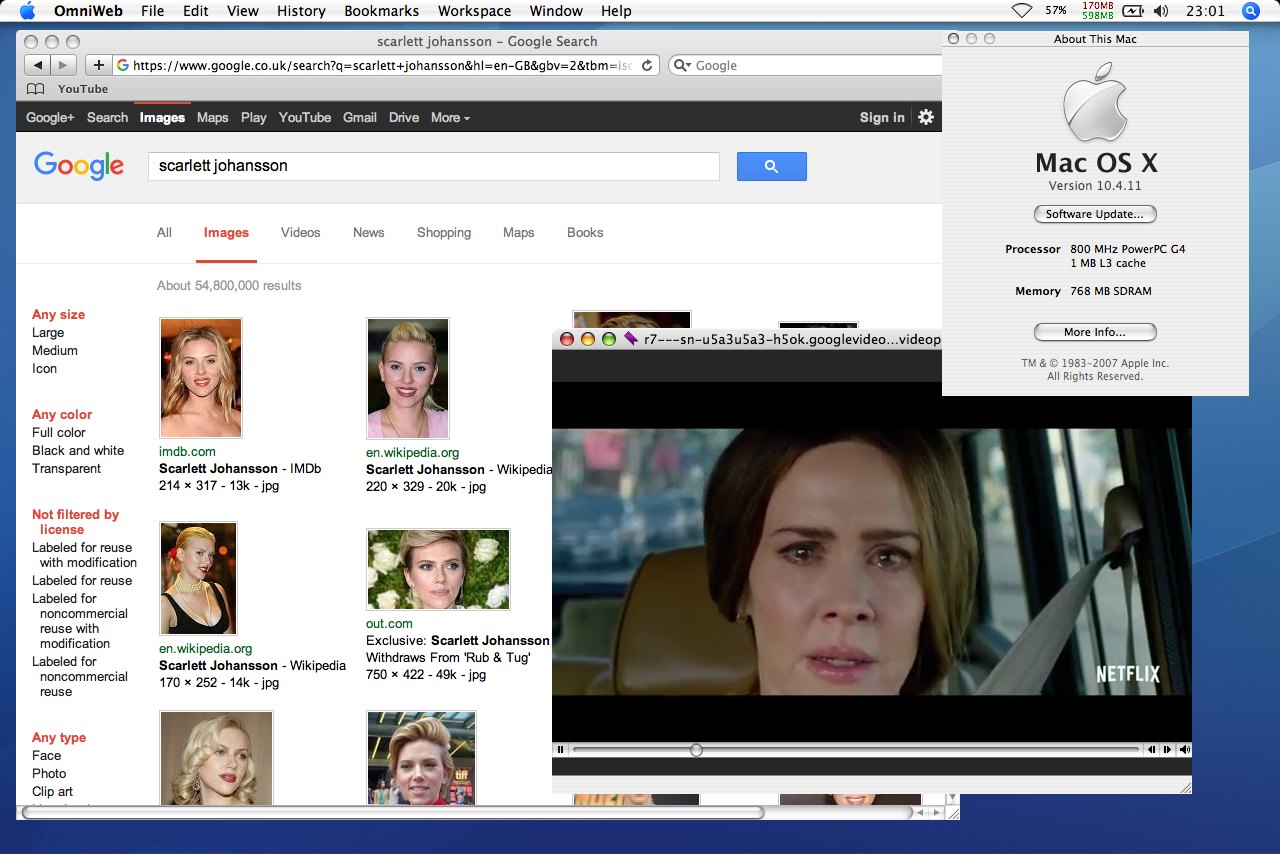Switch to the All results tab
Screen dimensions: 1280x854
(164, 232)
